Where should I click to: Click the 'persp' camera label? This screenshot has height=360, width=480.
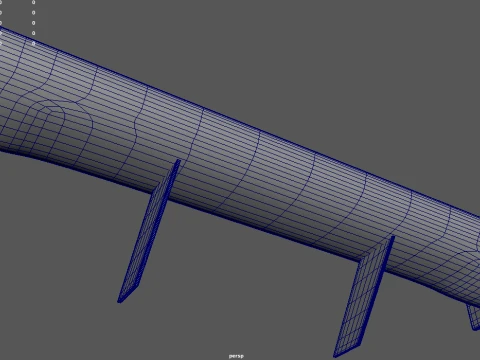coord(236,356)
